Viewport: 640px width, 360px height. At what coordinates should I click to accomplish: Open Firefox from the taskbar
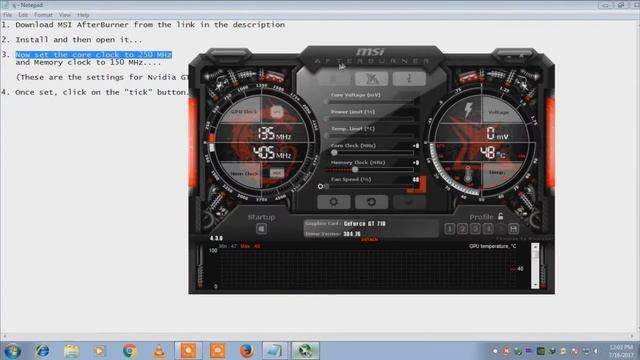click(x=247, y=351)
